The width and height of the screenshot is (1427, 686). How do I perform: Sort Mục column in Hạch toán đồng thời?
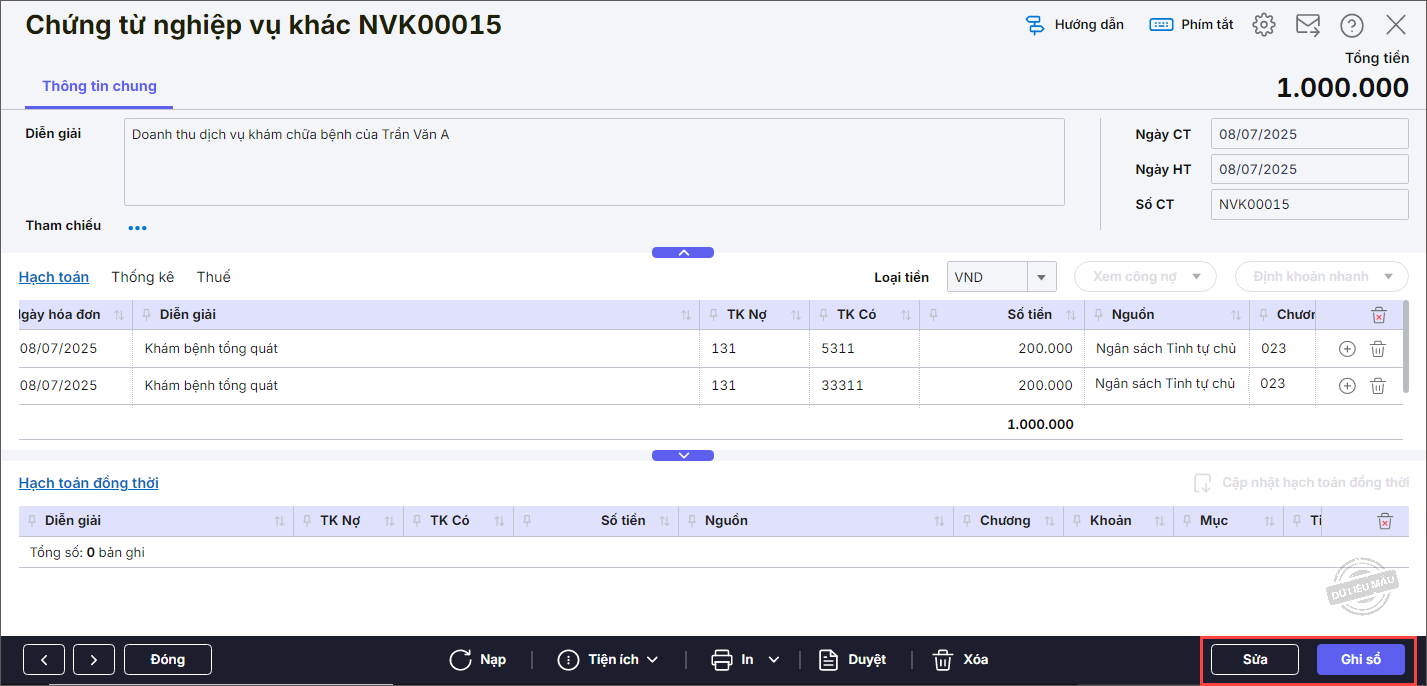tap(1269, 521)
